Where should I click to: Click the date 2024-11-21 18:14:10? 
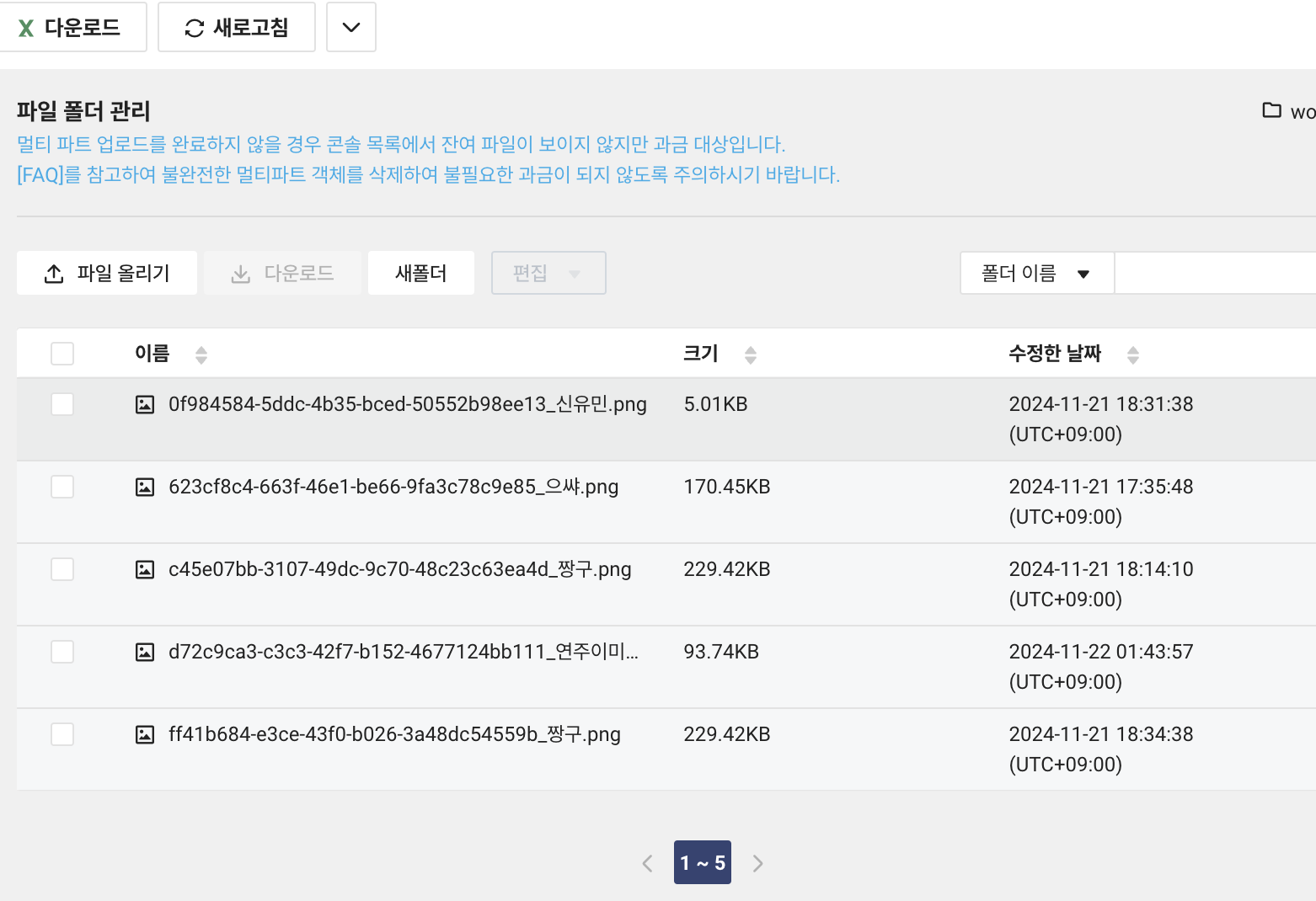click(x=1101, y=569)
